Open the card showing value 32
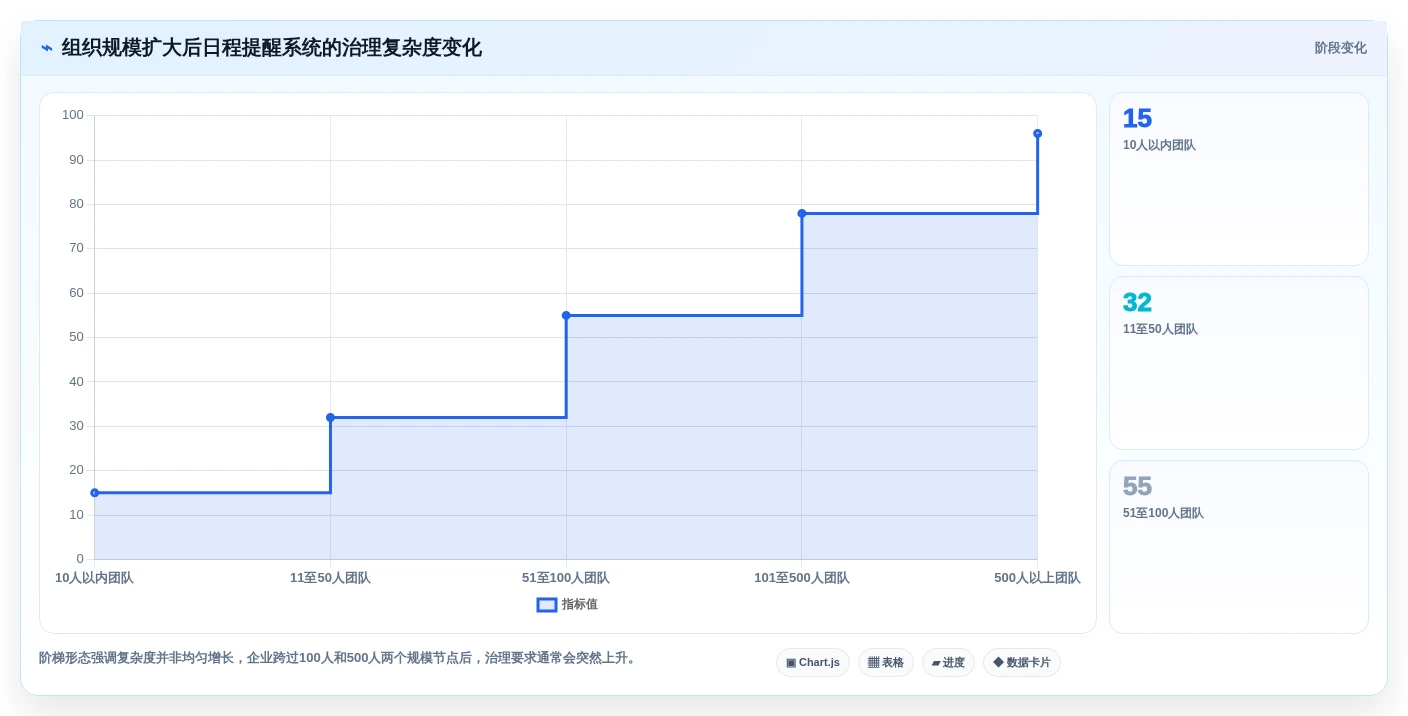Screen dimensions: 1408x716 tap(1239, 363)
